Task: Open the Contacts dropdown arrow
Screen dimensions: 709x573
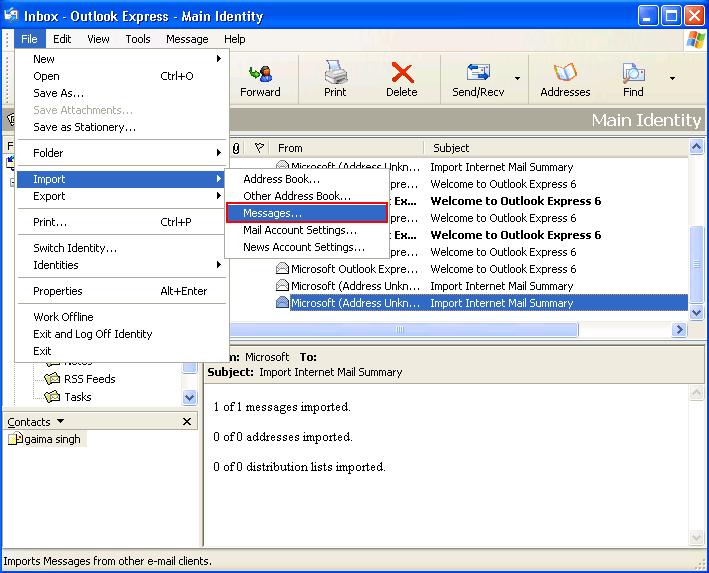Action: [x=61, y=421]
